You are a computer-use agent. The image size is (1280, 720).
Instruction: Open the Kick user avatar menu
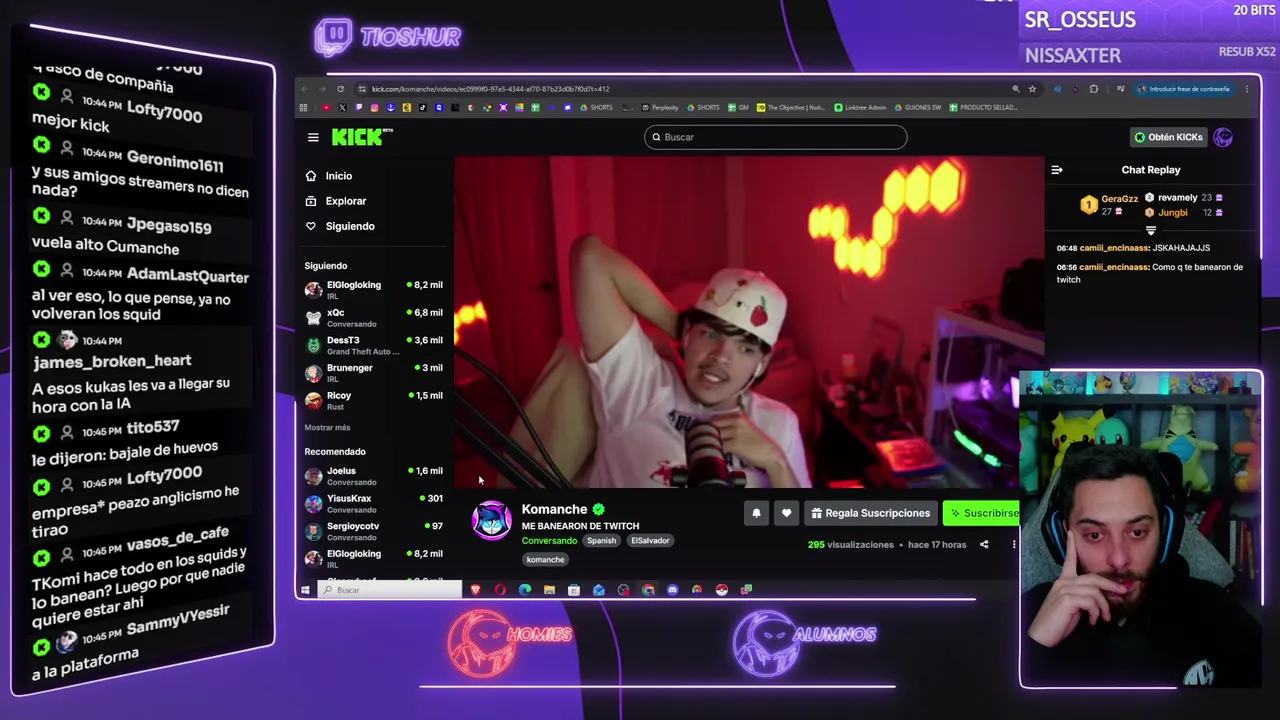(1223, 137)
